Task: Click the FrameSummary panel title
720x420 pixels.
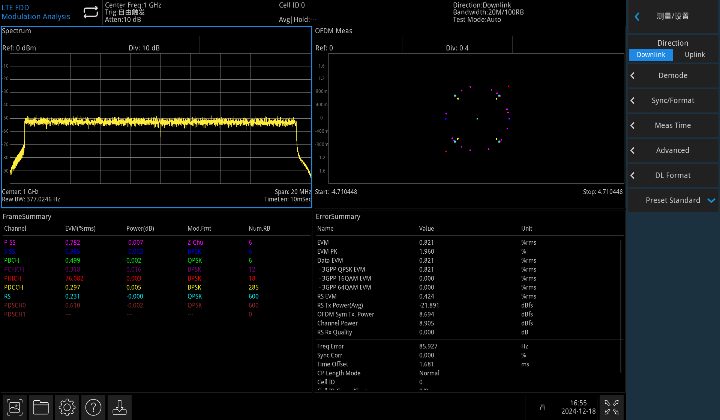Action: (x=27, y=217)
